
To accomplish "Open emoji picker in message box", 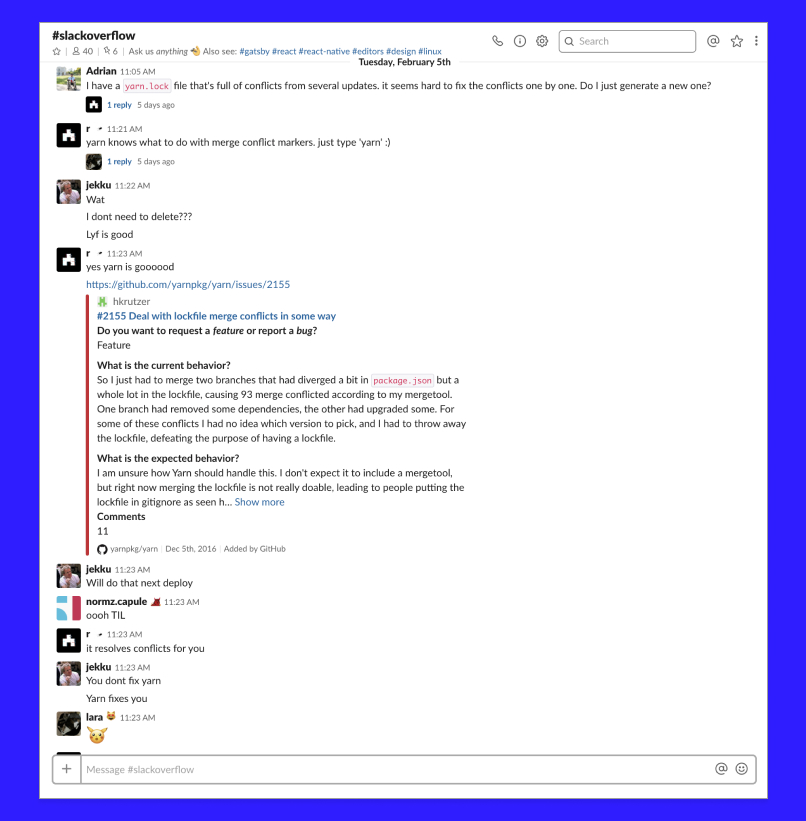I will coord(741,769).
